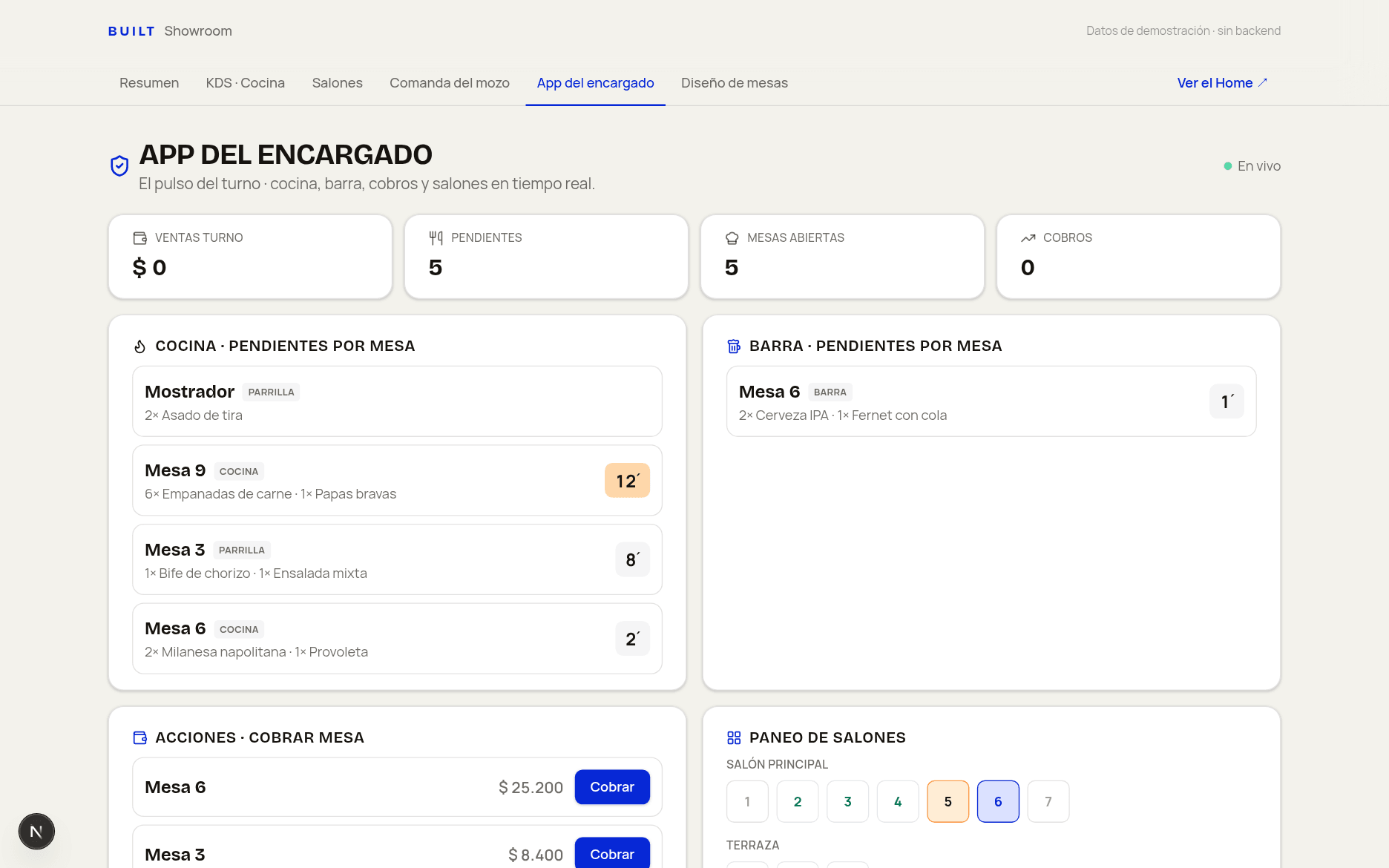Select table 2 in Salón Principal
Viewport: 1389px width, 868px height.
pyautogui.click(x=798, y=801)
